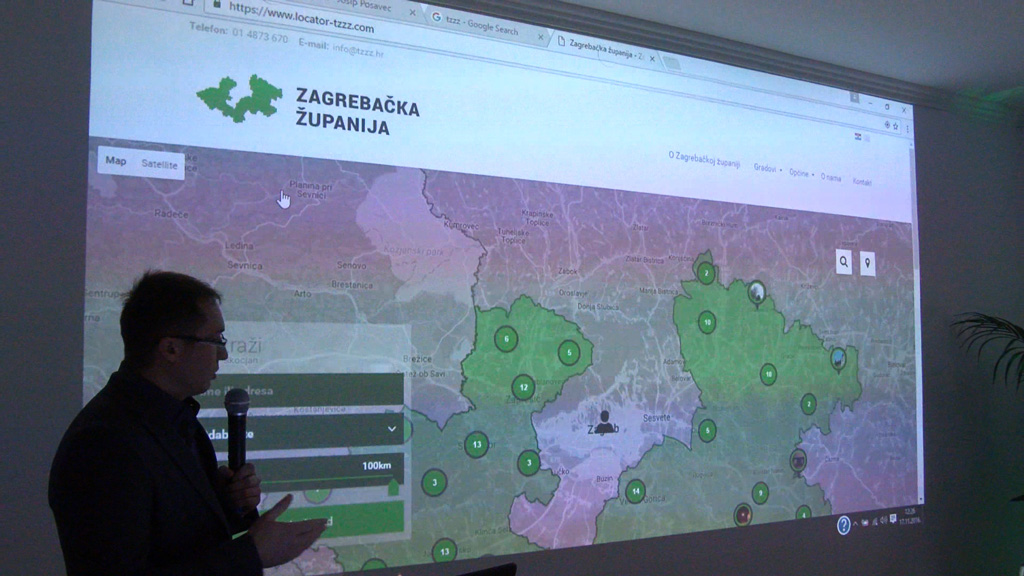Image resolution: width=1024 pixels, height=576 pixels.
Task: Open the Kontakt menu link
Action: click(x=862, y=182)
